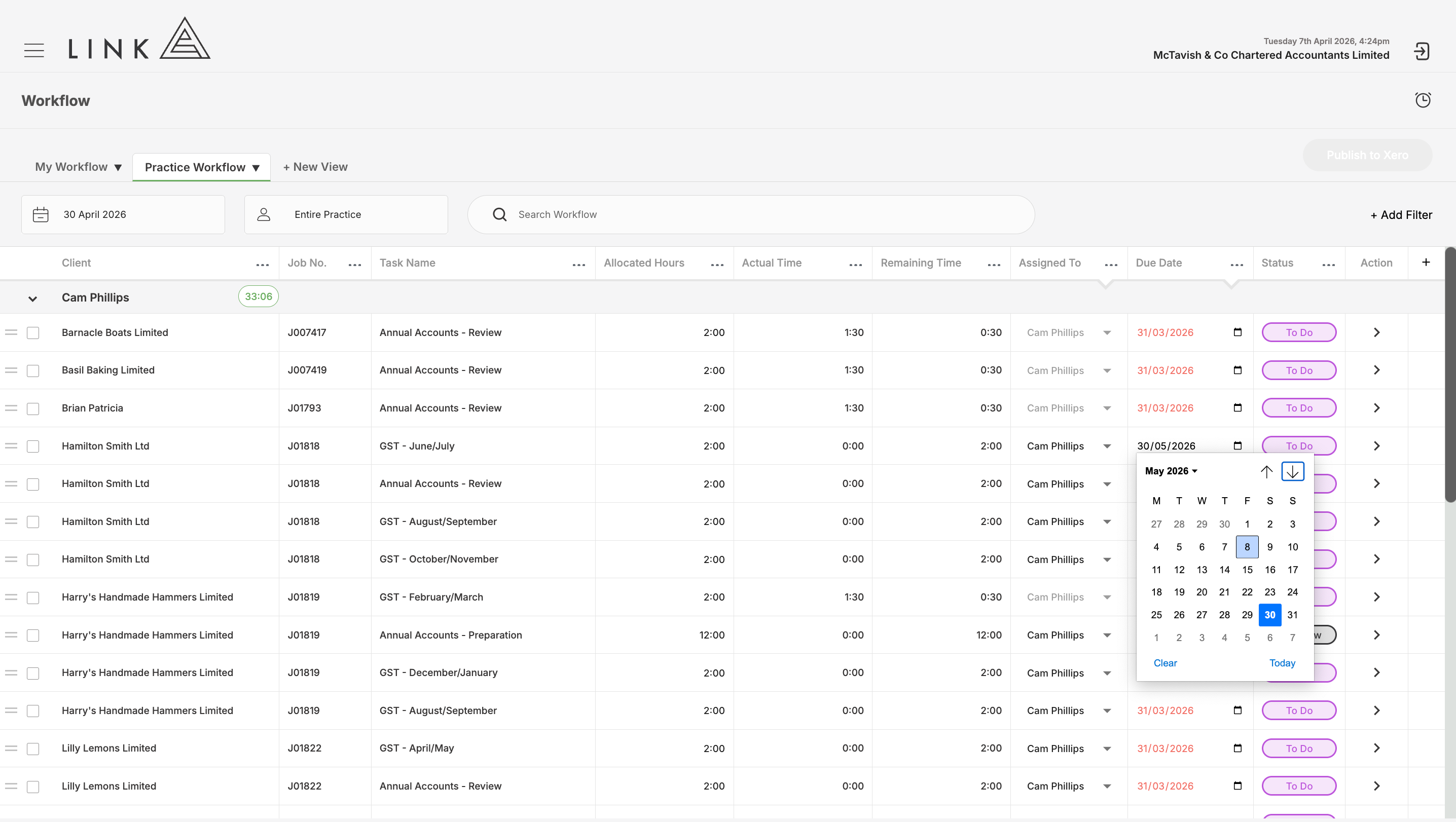Screen dimensions: 1456x822
Task: Open date picker for Basil Baking row
Action: (x=1237, y=370)
